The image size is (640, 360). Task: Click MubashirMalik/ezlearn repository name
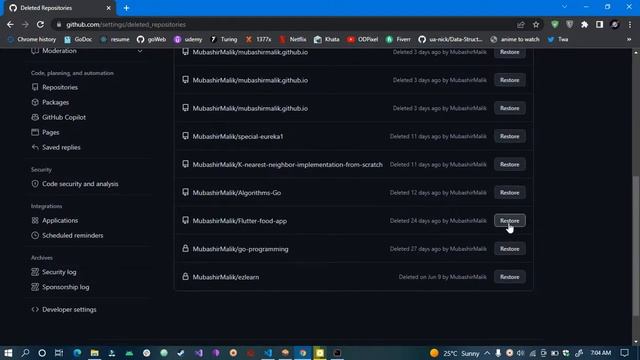click(x=226, y=277)
